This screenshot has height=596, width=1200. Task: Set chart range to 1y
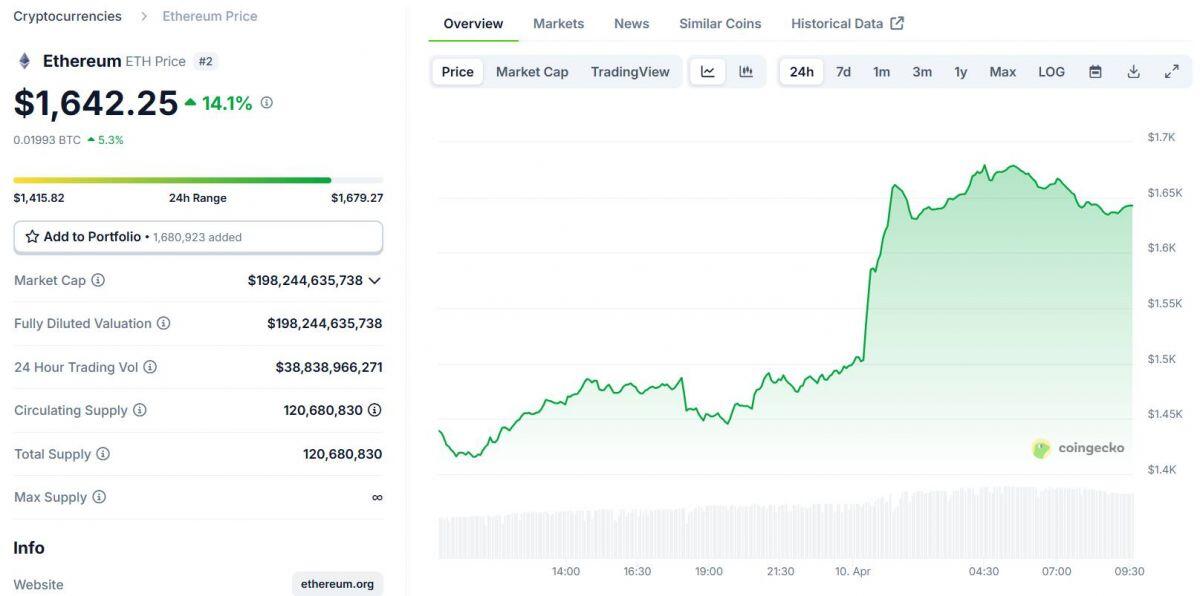click(x=961, y=72)
